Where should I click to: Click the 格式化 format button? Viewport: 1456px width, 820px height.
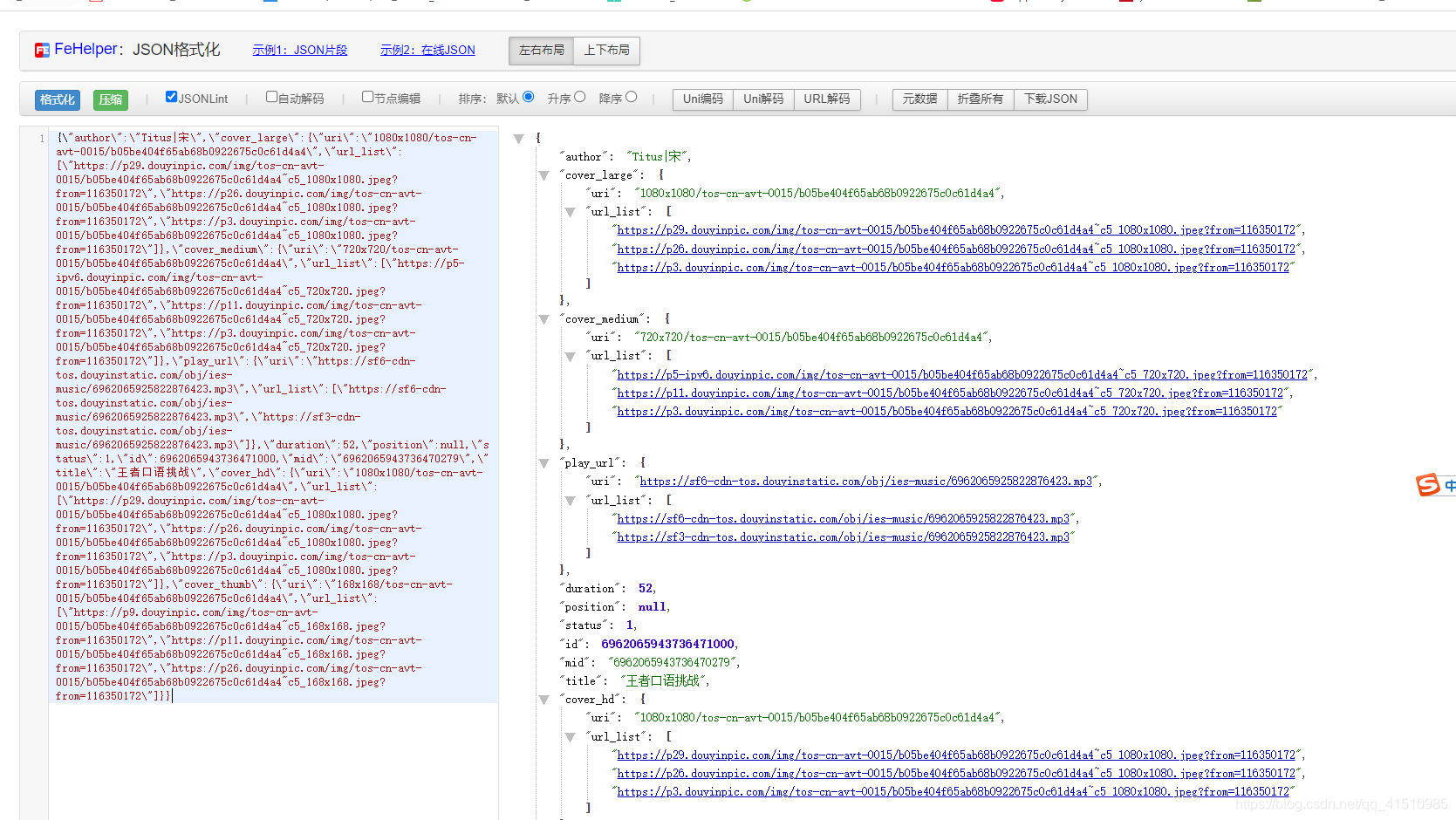click(x=58, y=99)
